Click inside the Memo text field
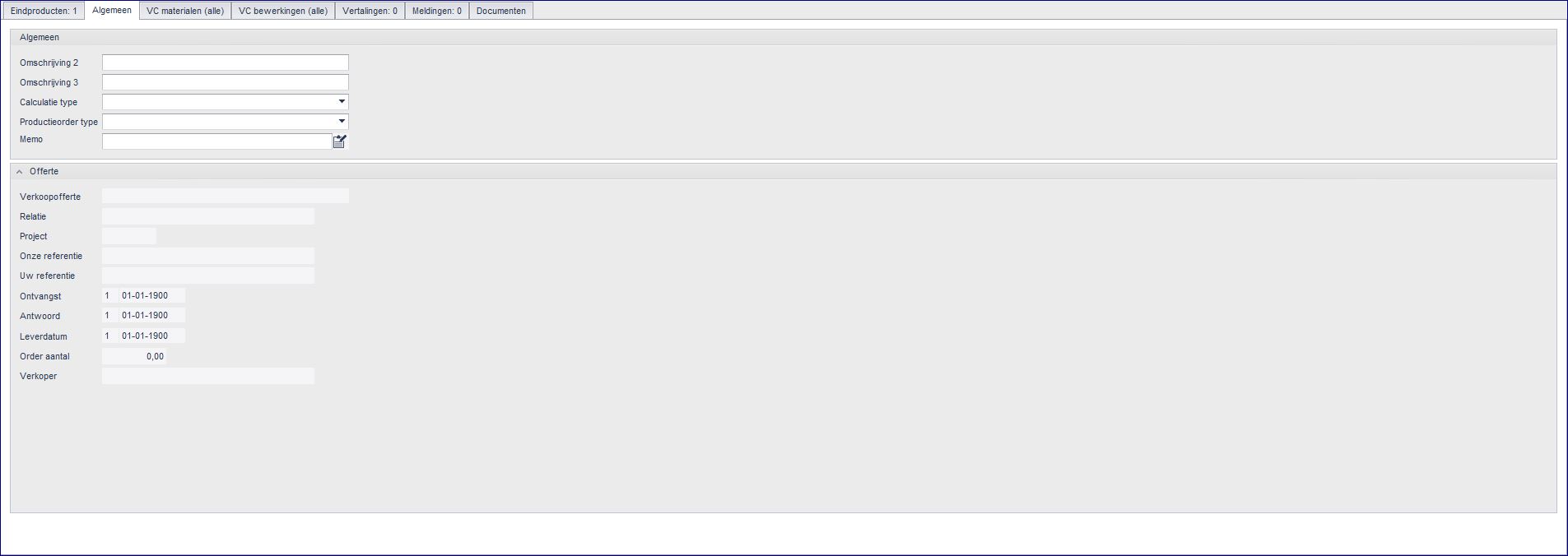 217,141
